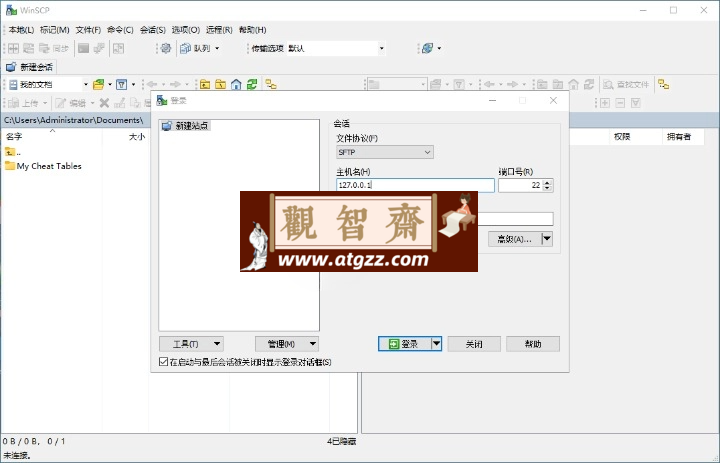720x463 pixels.
Task: Expand the 我的文档 local drive dropdown
Action: 85,85
